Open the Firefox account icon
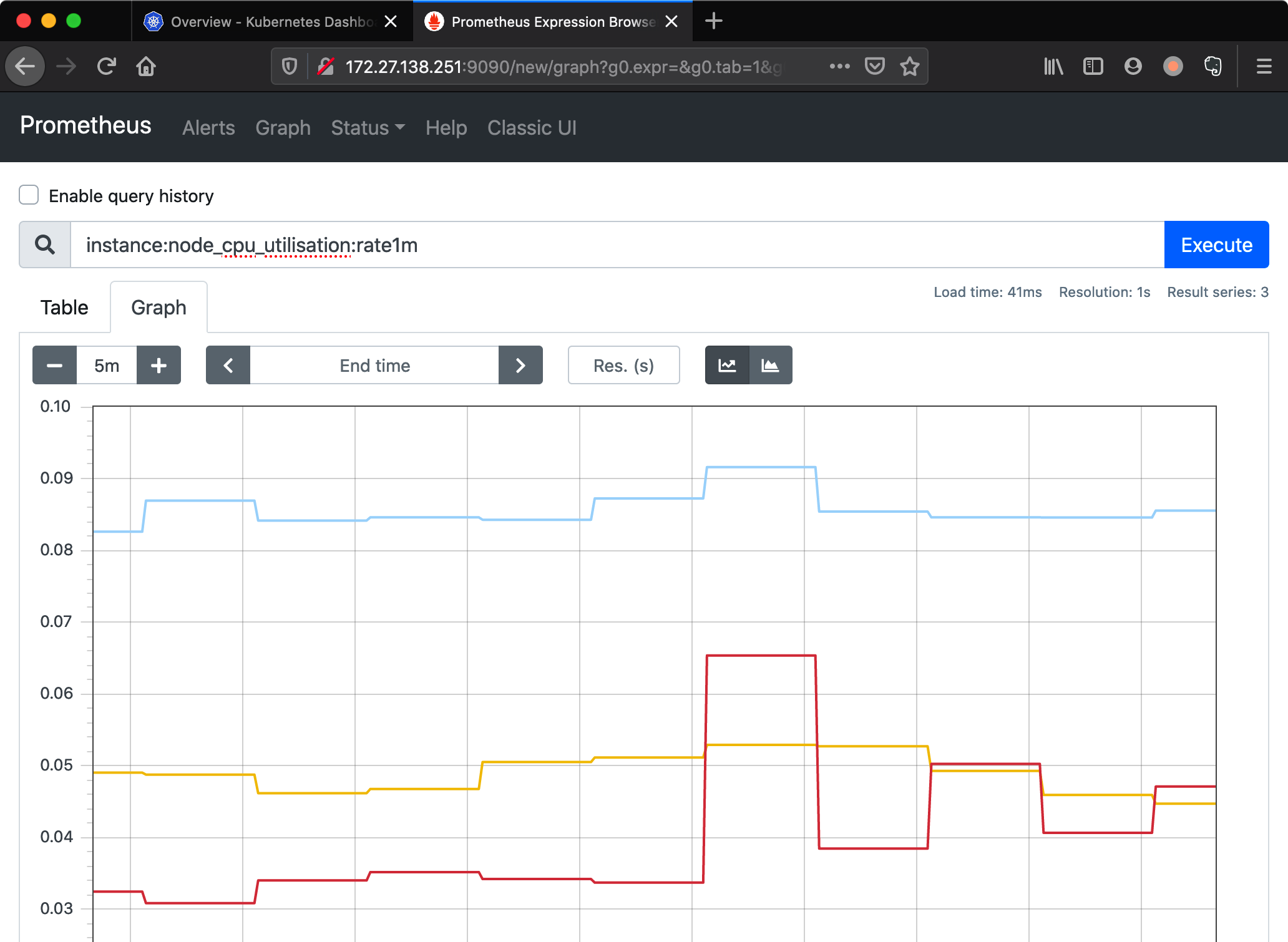 click(1133, 66)
